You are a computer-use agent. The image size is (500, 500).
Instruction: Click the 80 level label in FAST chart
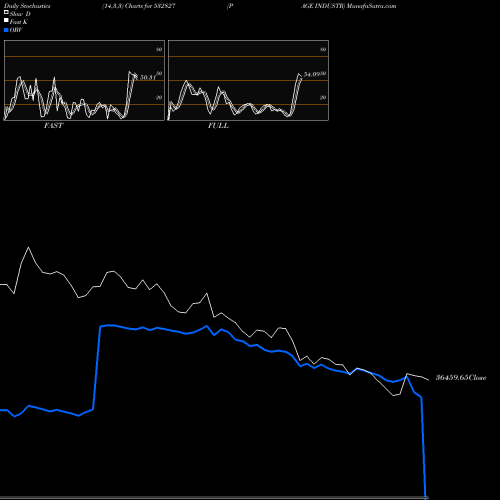159,49
